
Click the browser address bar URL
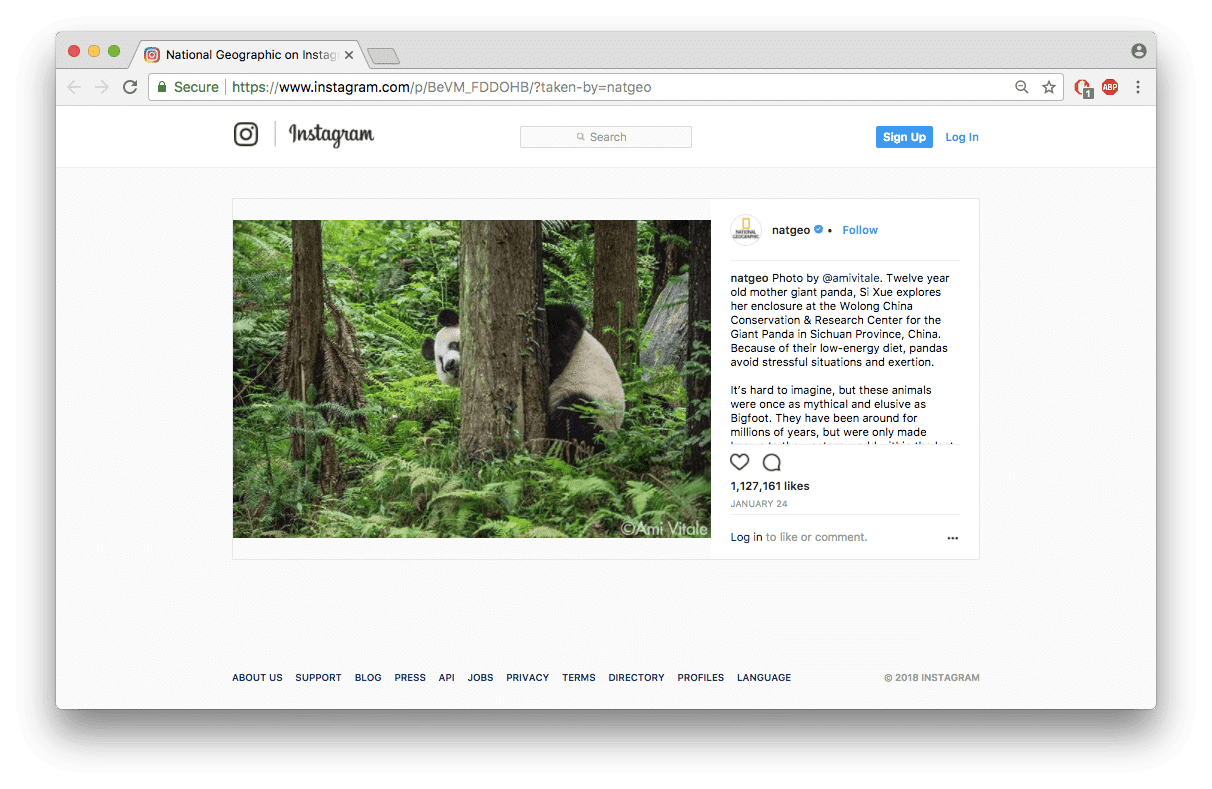coord(441,87)
